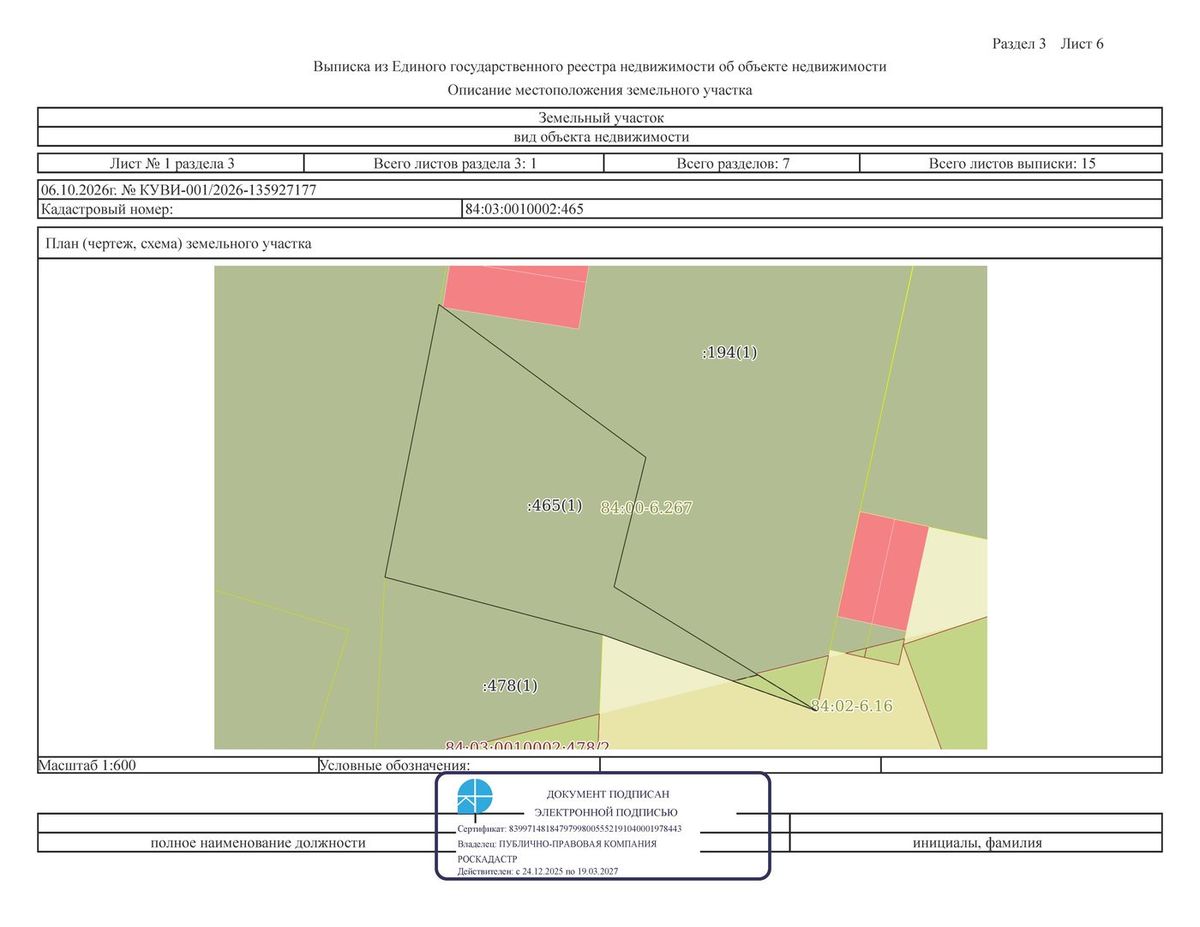Select "Всего листов выписки: 15" cell
The height and width of the screenshot is (927, 1200).
(1011, 163)
